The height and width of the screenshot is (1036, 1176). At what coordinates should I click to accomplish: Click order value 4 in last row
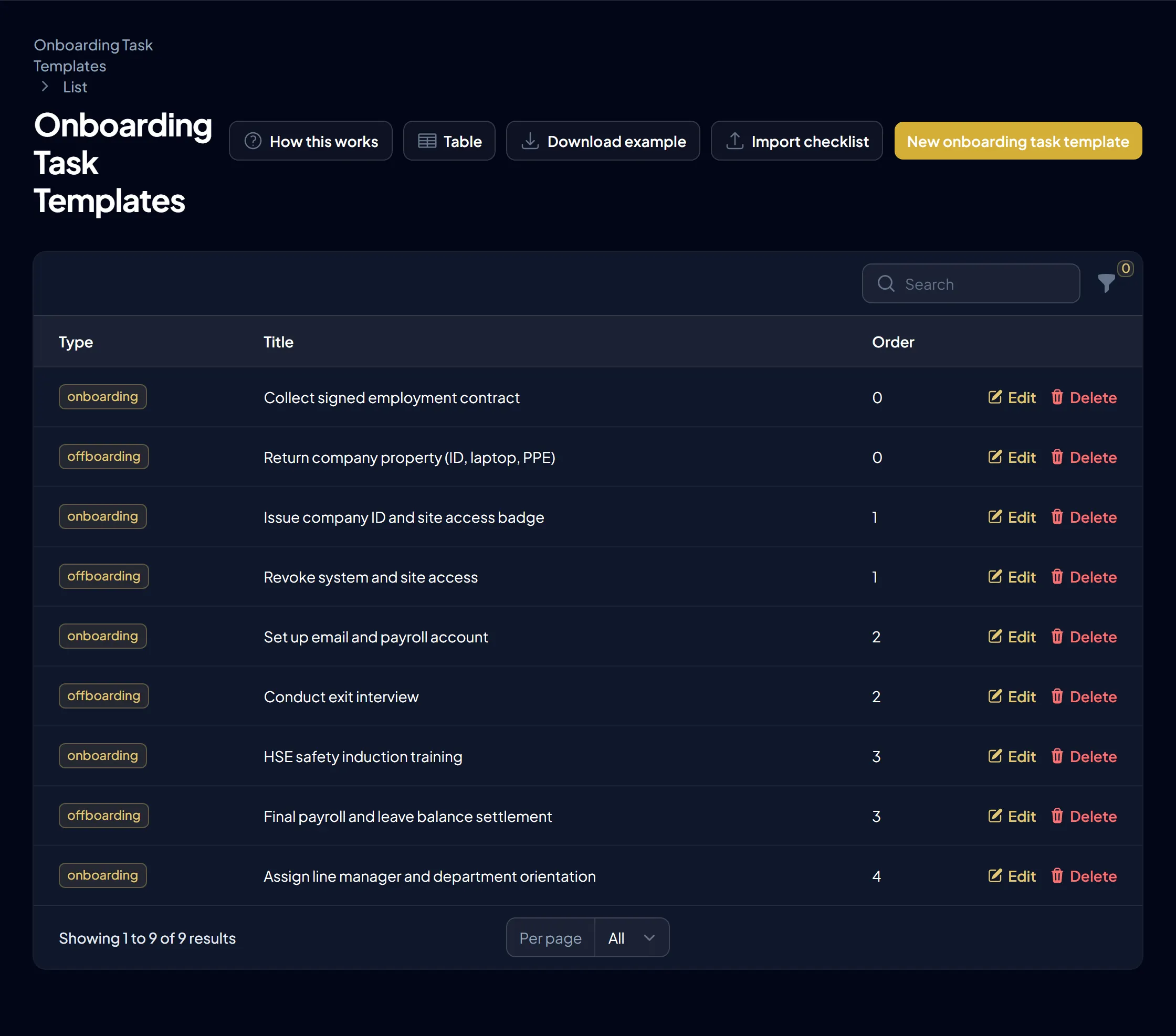(876, 876)
